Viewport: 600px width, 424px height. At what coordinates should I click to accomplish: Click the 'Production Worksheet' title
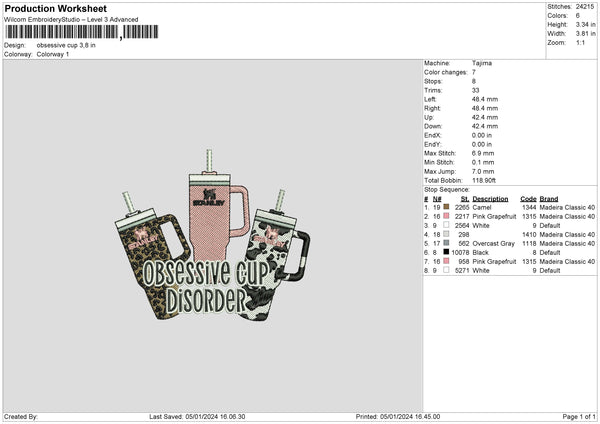[x=55, y=8]
